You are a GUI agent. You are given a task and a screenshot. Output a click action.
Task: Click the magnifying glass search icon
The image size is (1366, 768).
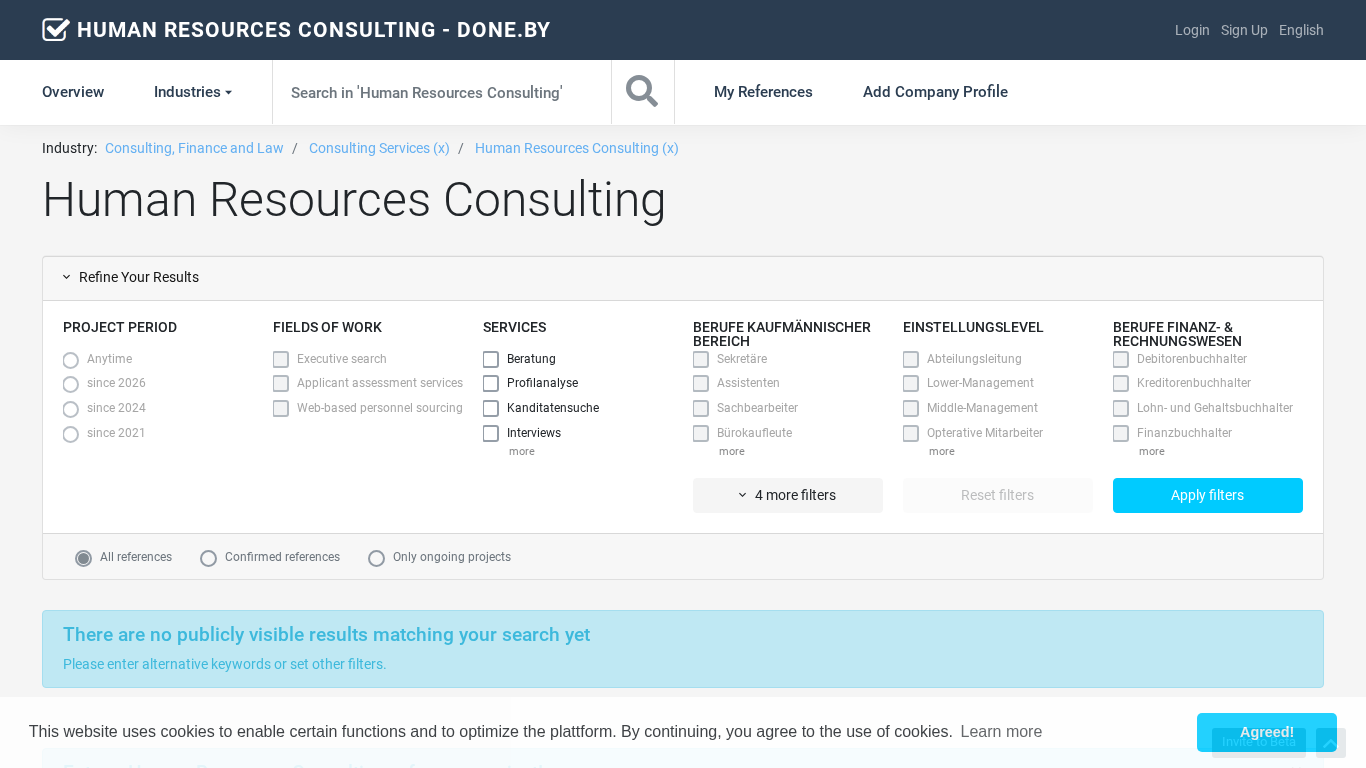tap(642, 92)
